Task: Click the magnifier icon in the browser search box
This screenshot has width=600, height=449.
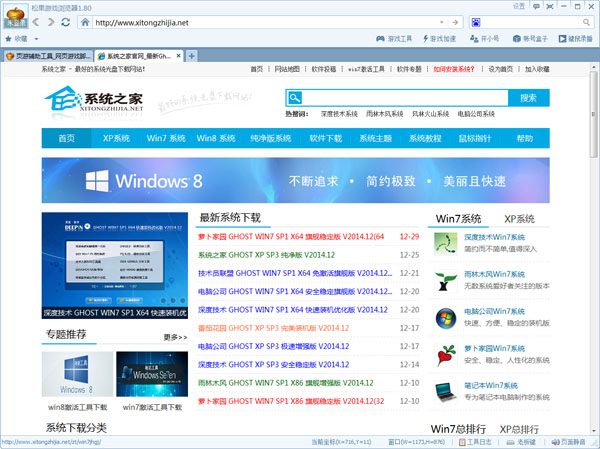Action: 586,23
